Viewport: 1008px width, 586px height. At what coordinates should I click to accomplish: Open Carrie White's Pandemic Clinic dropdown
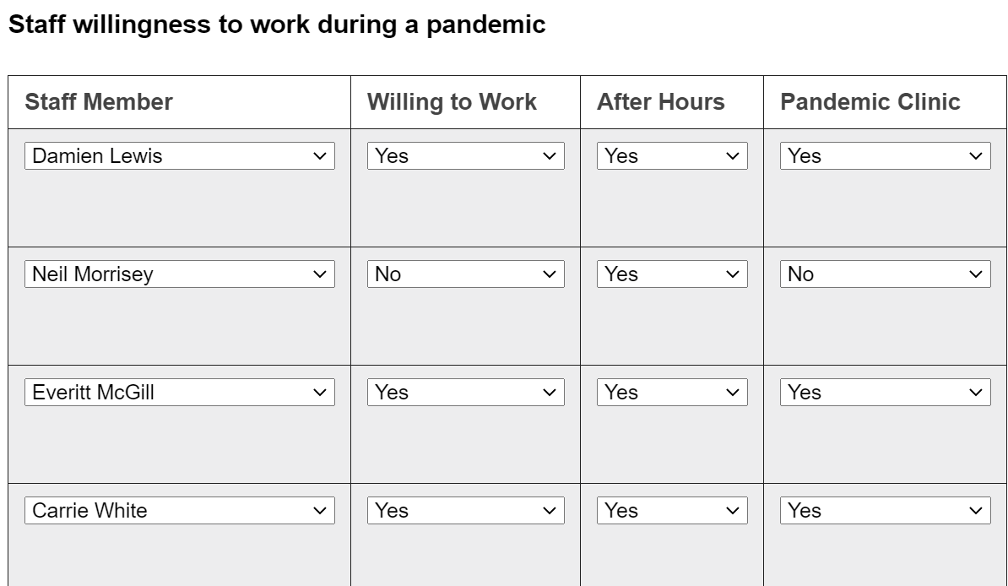pyautogui.click(x=885, y=511)
